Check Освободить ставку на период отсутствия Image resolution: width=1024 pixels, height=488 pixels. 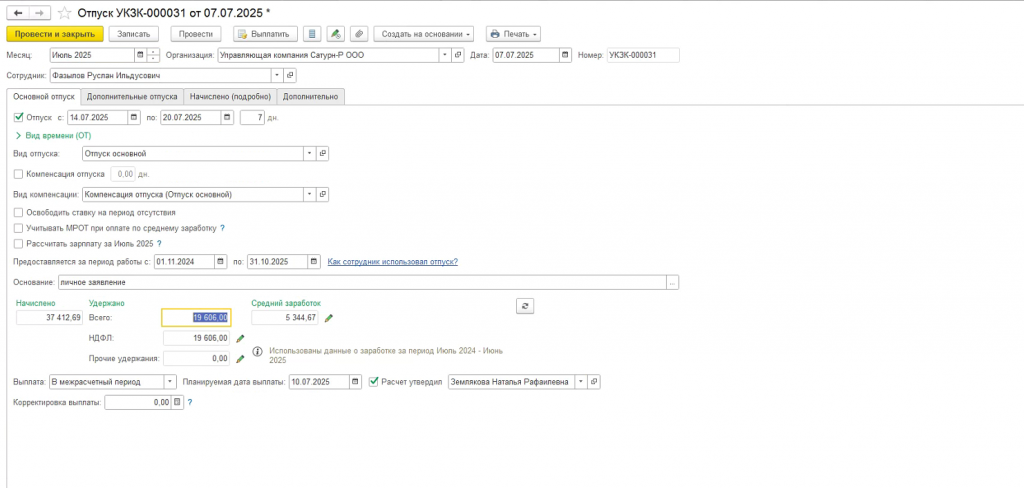coord(18,212)
